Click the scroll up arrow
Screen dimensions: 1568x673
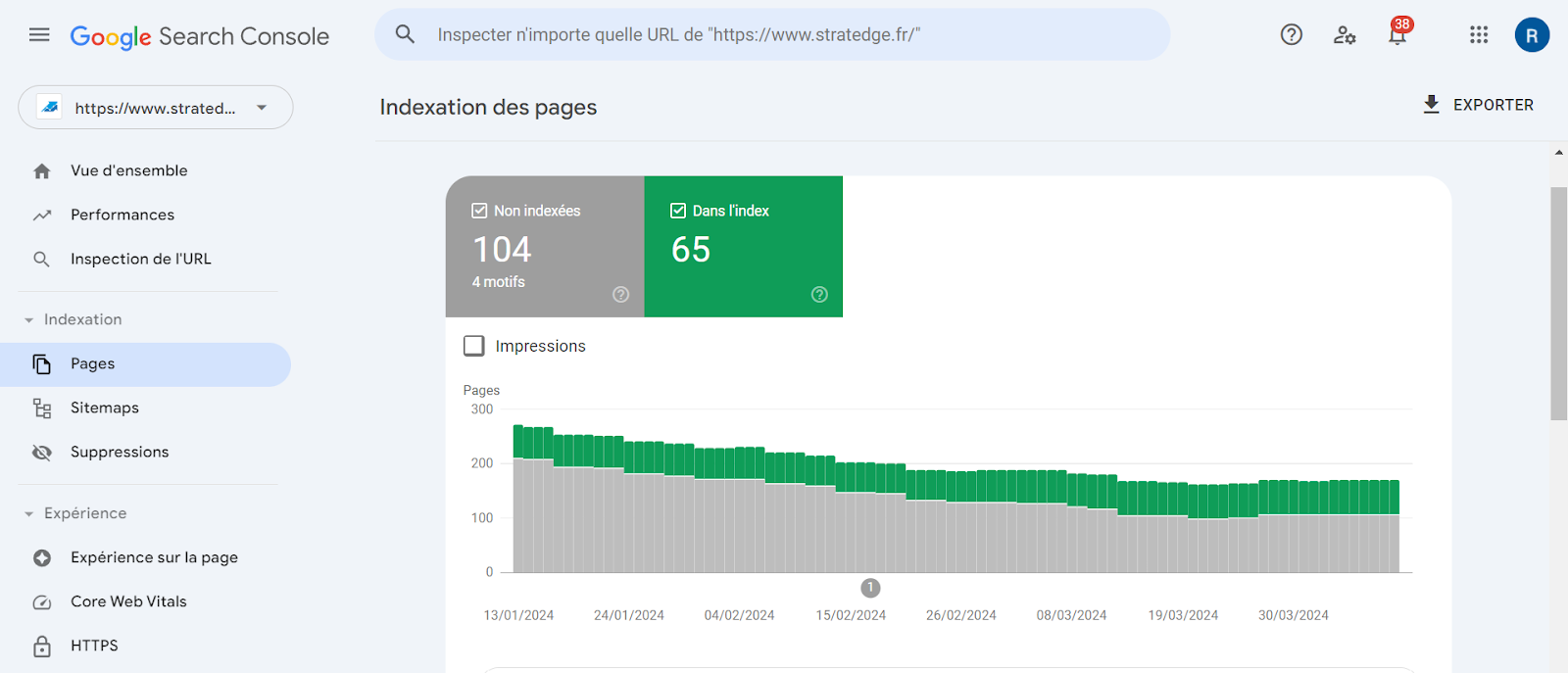1558,153
